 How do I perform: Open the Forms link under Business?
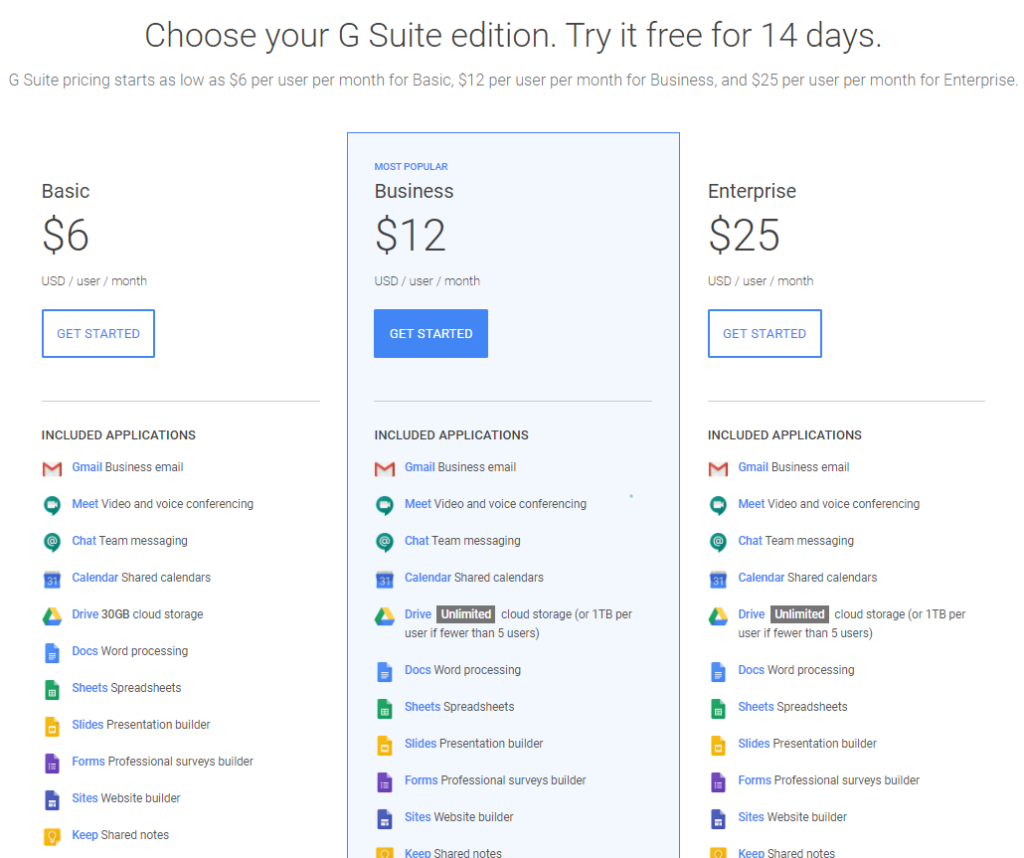pos(421,780)
